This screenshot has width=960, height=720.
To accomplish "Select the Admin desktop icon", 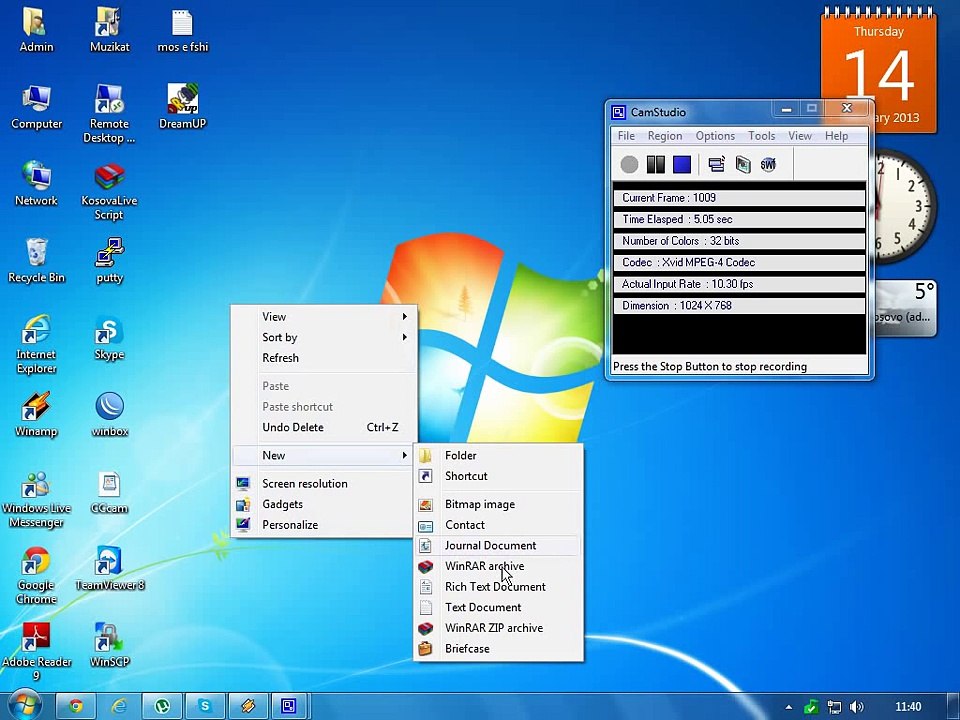I will pyautogui.click(x=36, y=29).
